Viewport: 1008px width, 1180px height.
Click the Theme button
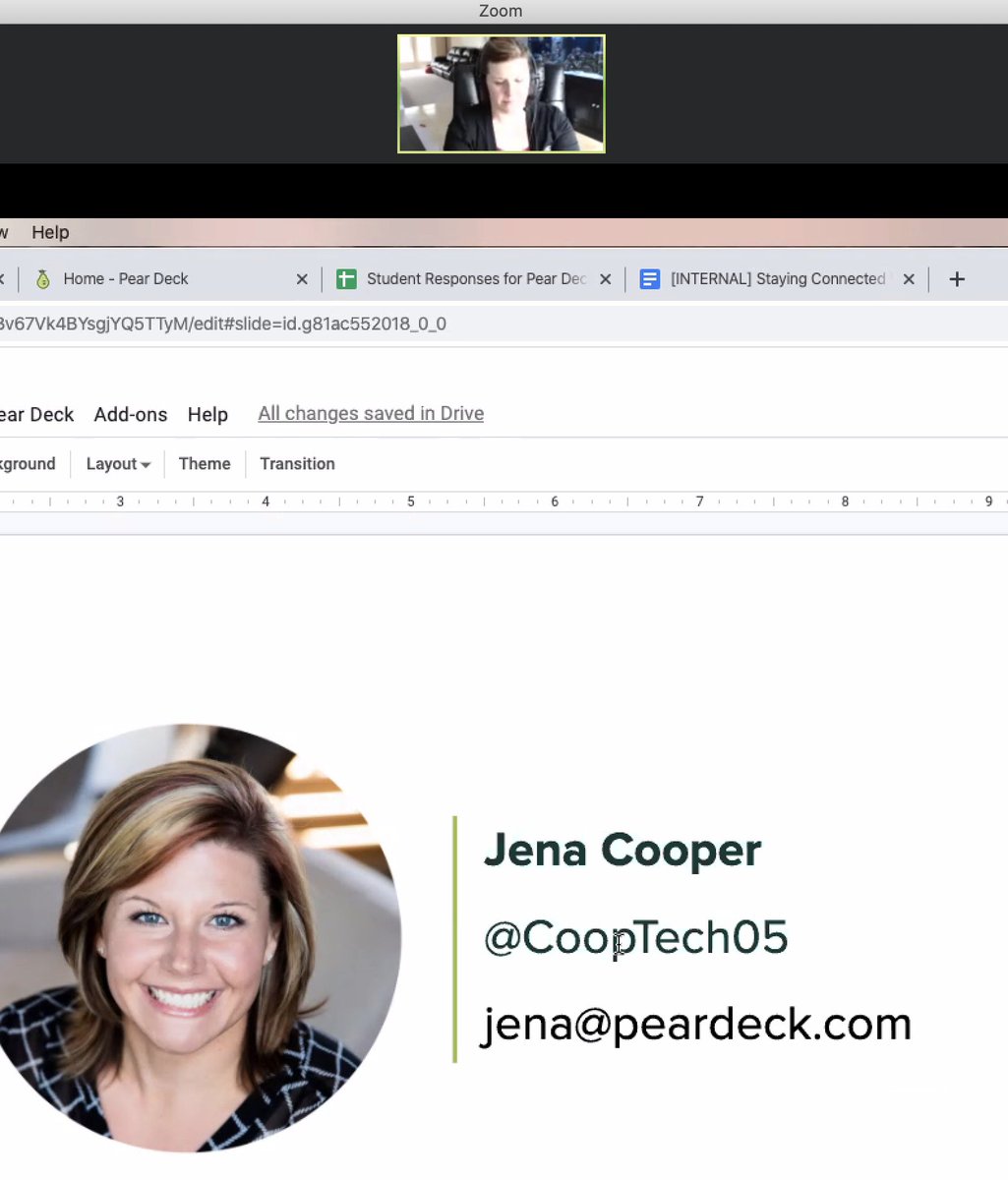[x=205, y=464]
